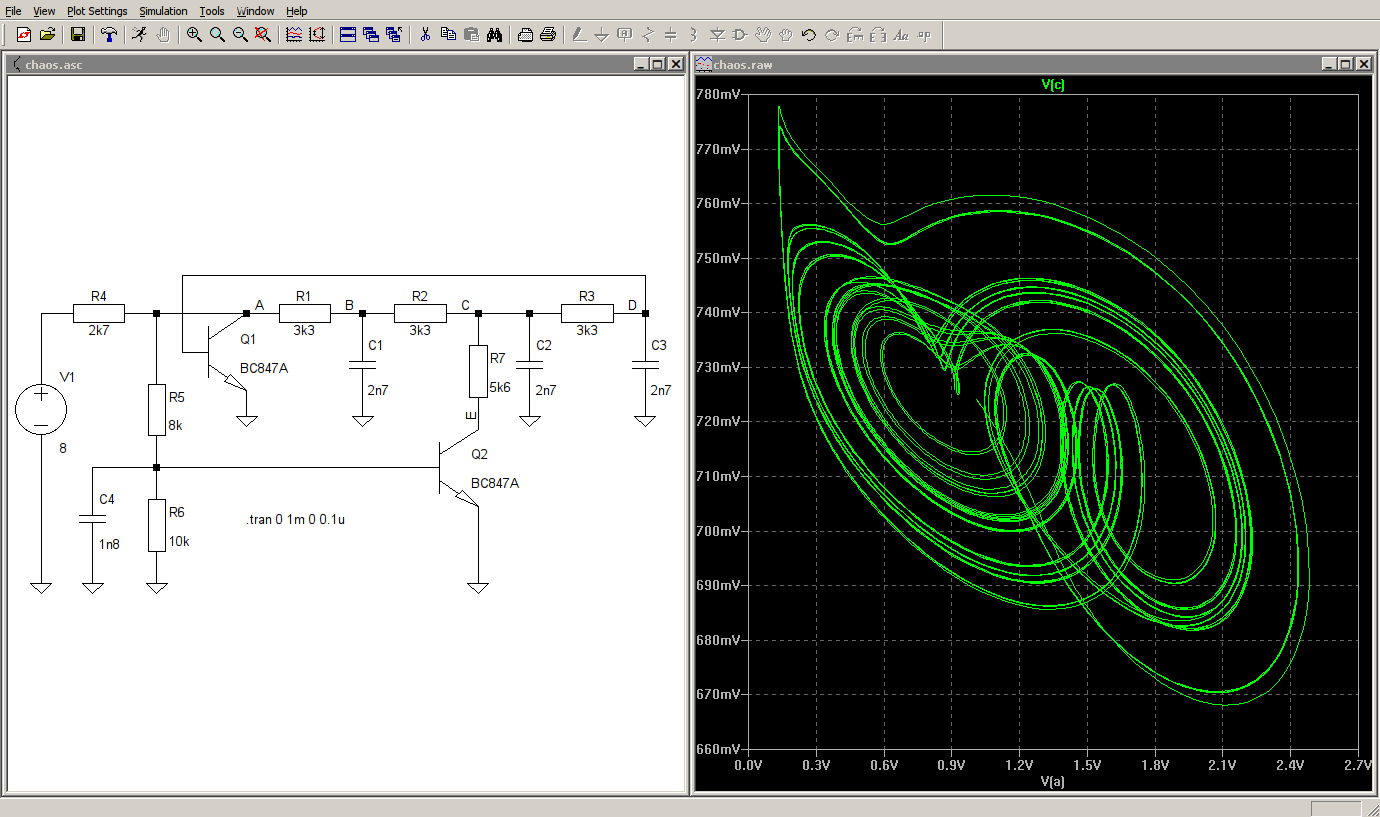
Task: Click the Close All Windows icon
Action: pyautogui.click(x=394, y=34)
